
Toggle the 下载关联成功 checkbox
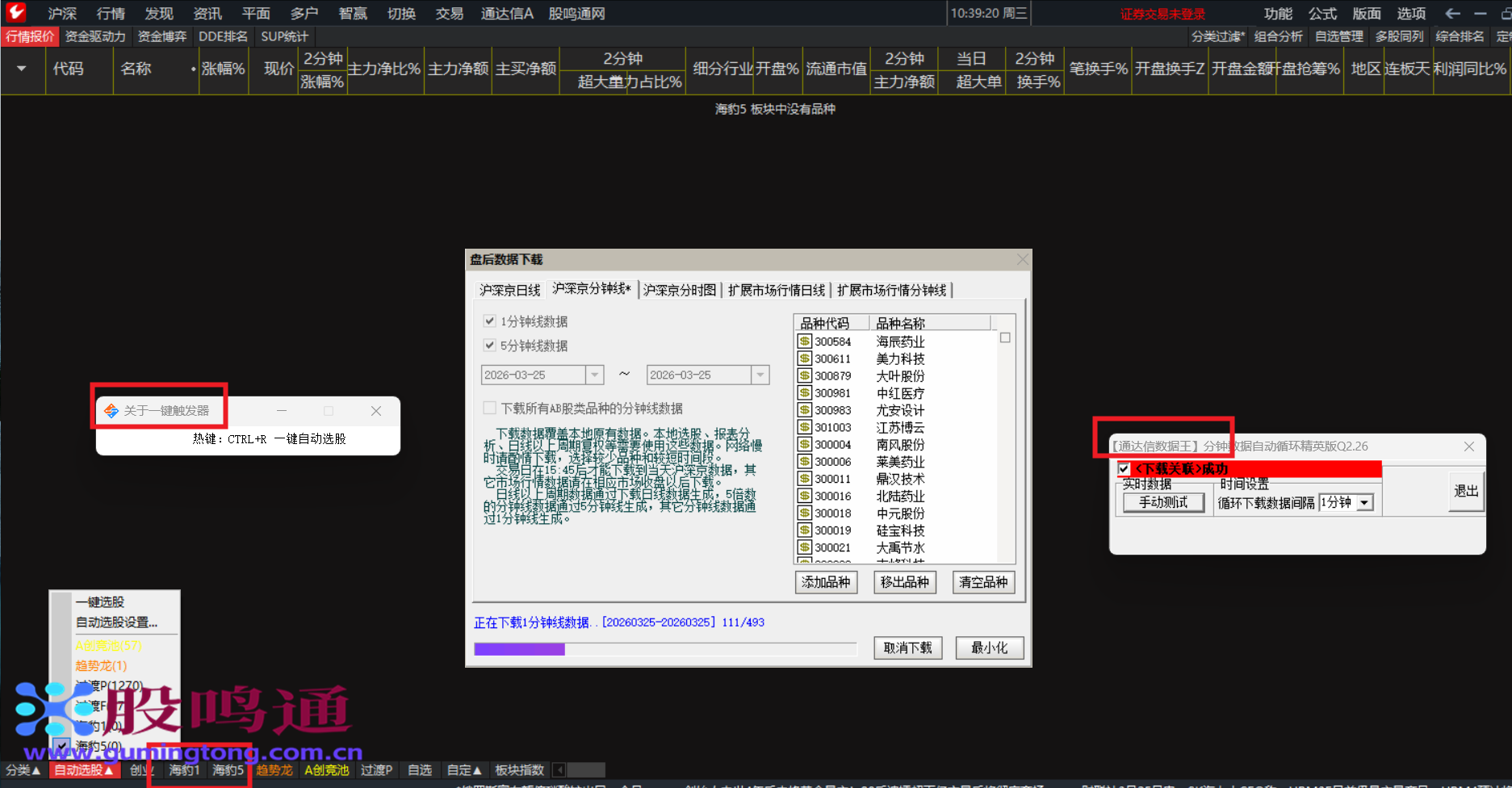click(x=1124, y=469)
